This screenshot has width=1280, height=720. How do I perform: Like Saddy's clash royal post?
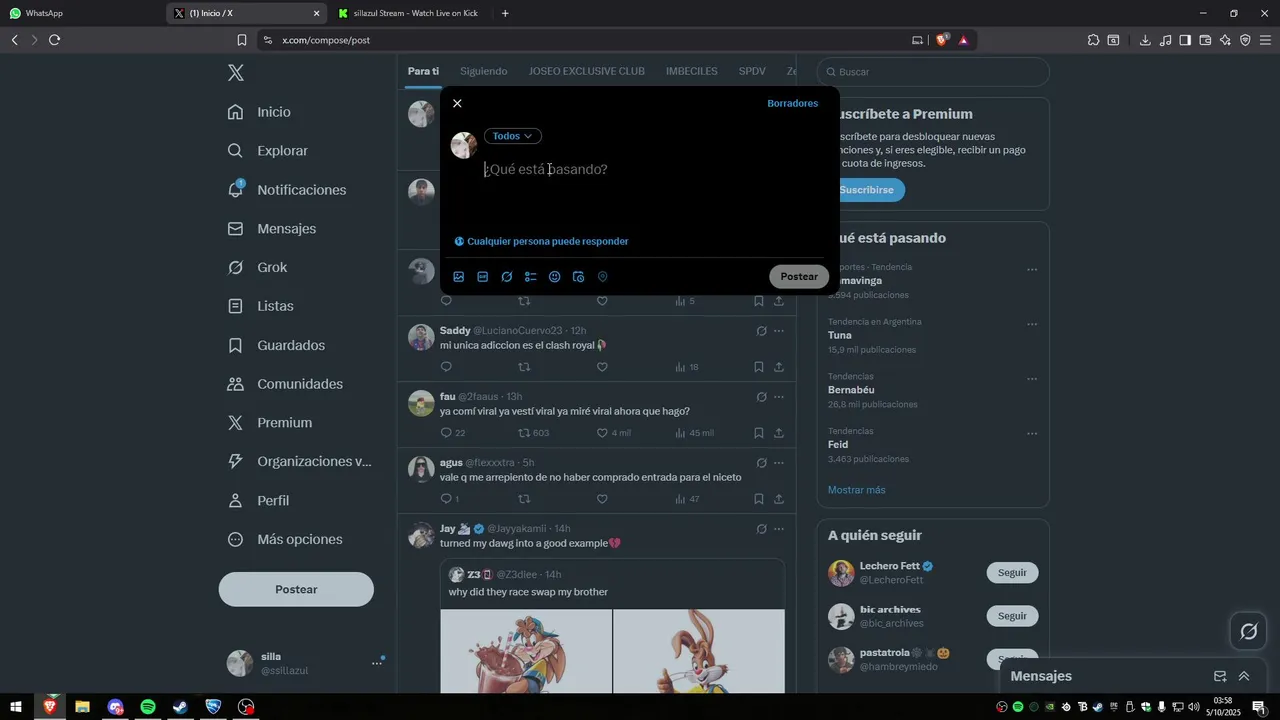tap(602, 367)
